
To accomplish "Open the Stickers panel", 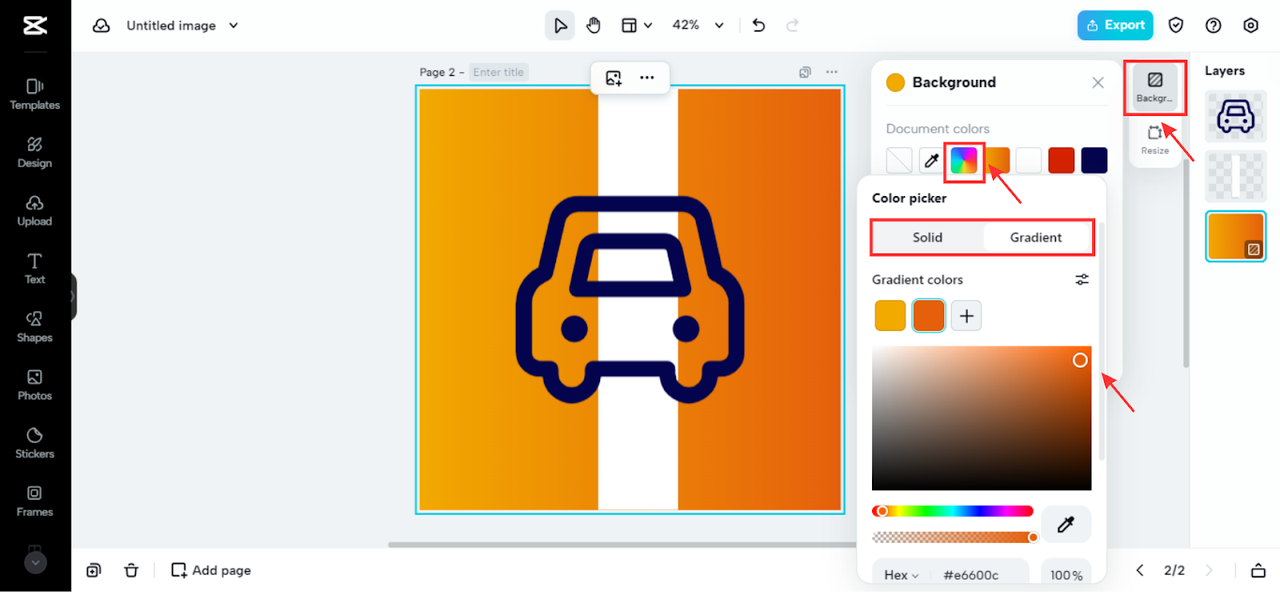I will 35,442.
